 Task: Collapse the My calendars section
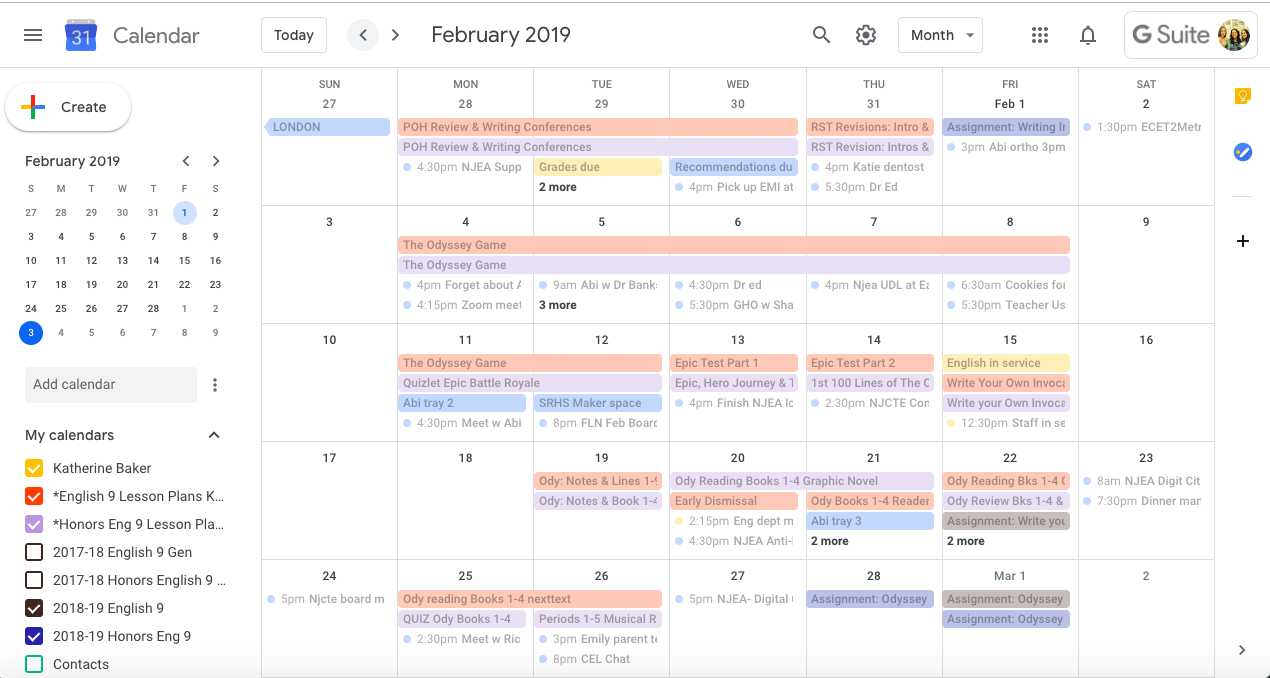point(213,435)
